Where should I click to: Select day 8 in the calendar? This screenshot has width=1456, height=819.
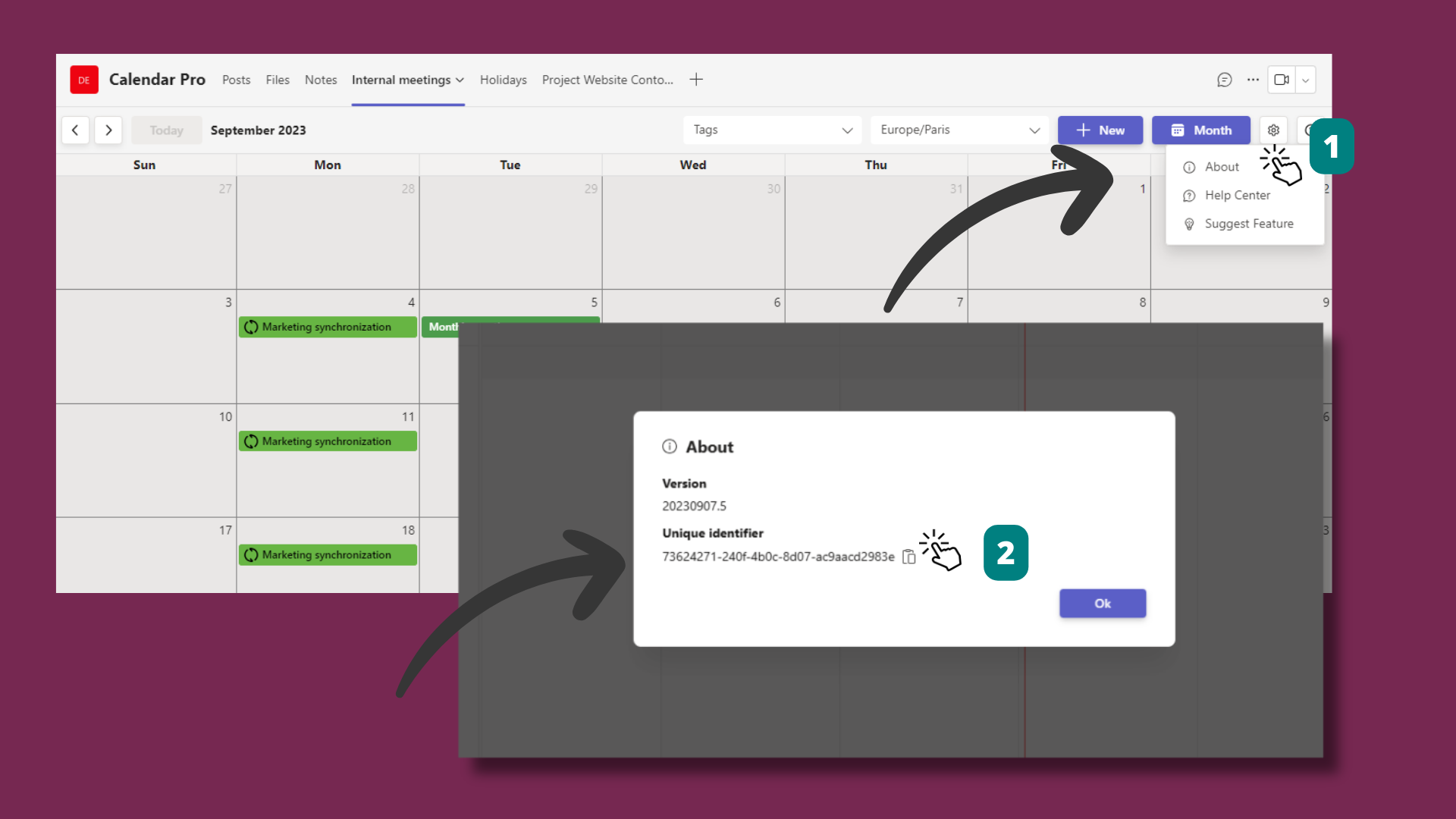coord(1142,303)
